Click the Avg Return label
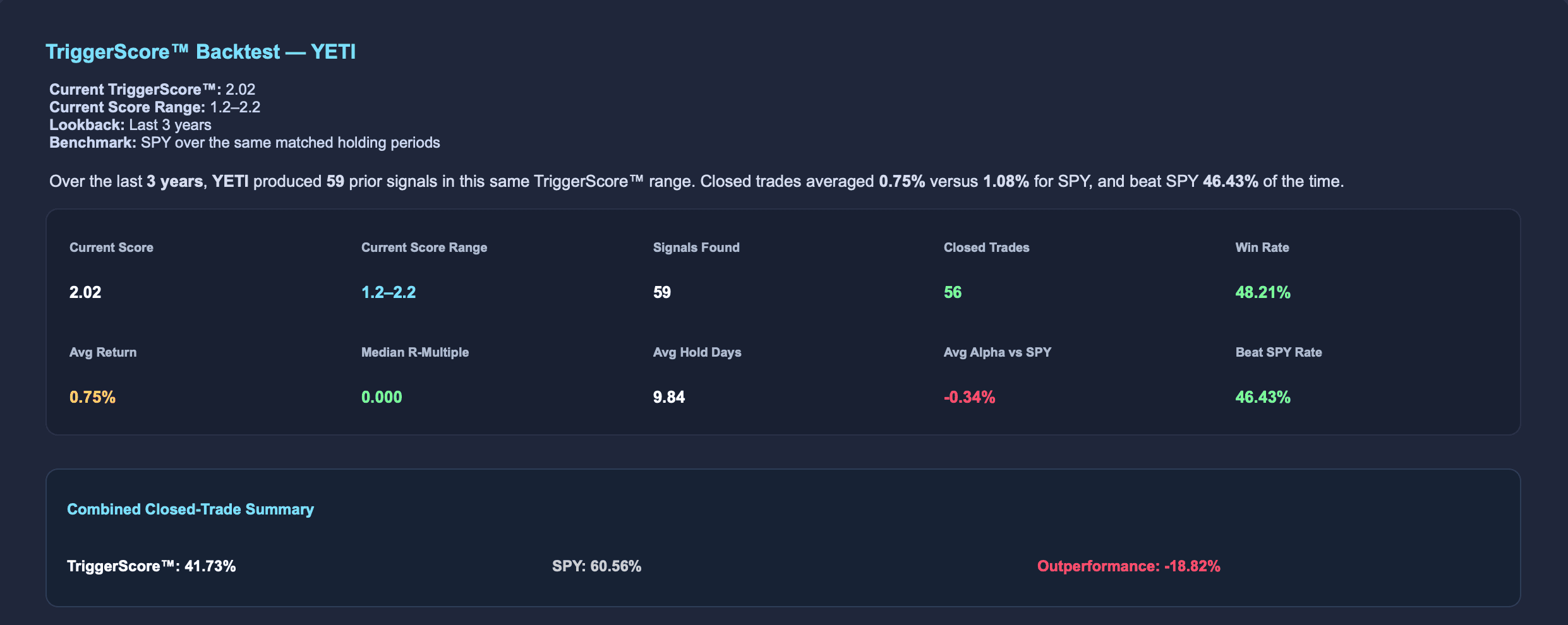This screenshot has height=625, width=1568. click(x=103, y=352)
